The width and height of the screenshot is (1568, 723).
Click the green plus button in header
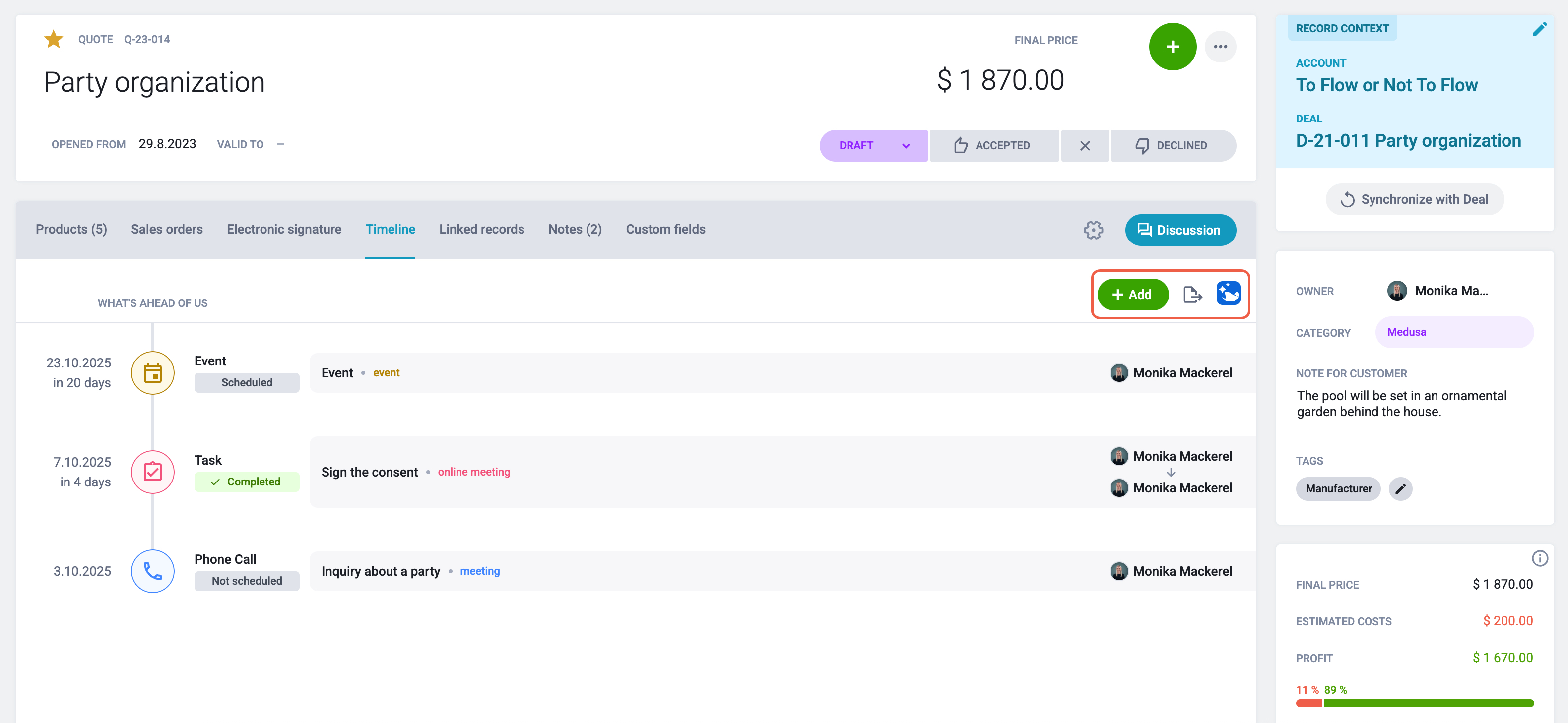tap(1173, 47)
